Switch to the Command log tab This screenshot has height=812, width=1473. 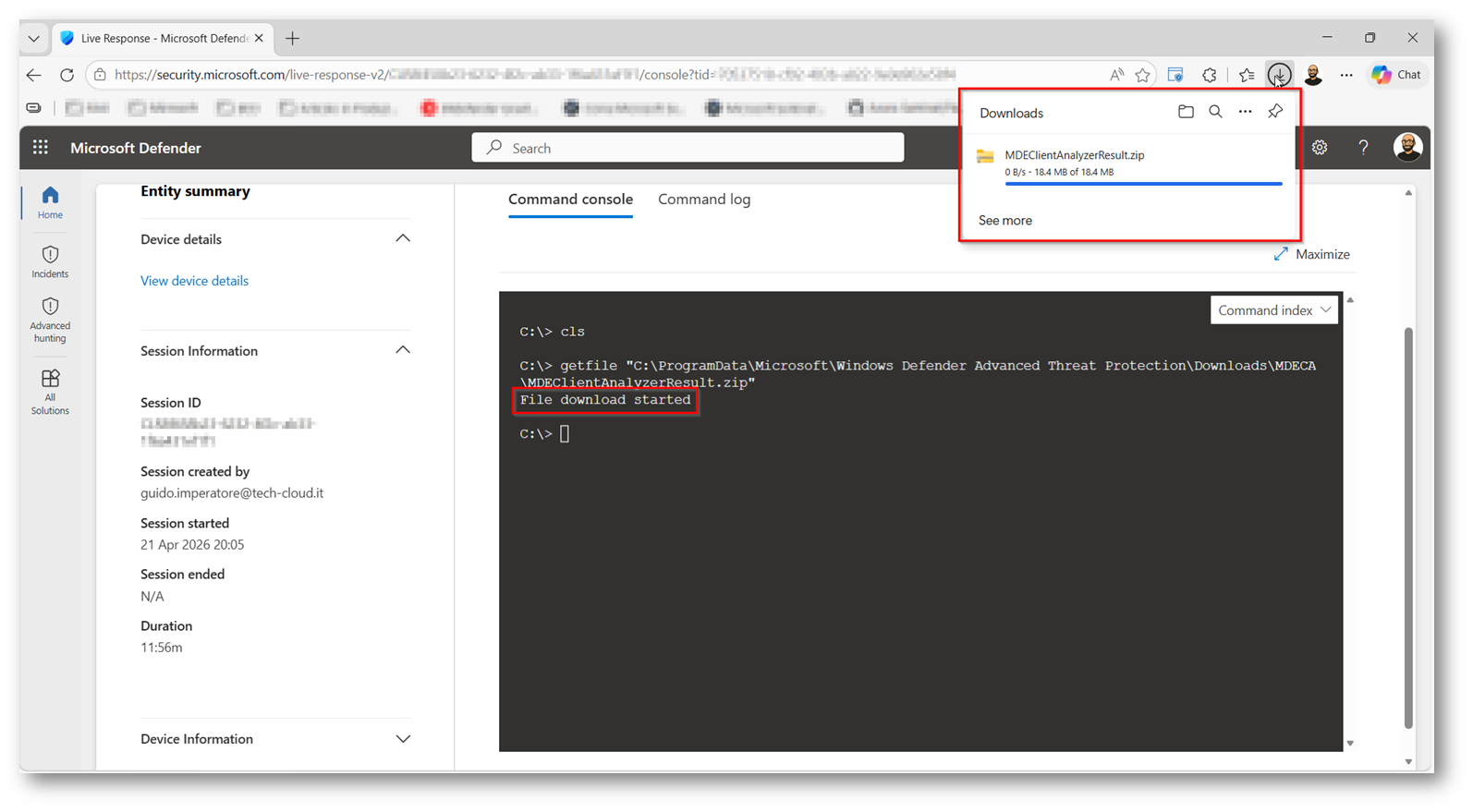[x=704, y=200]
